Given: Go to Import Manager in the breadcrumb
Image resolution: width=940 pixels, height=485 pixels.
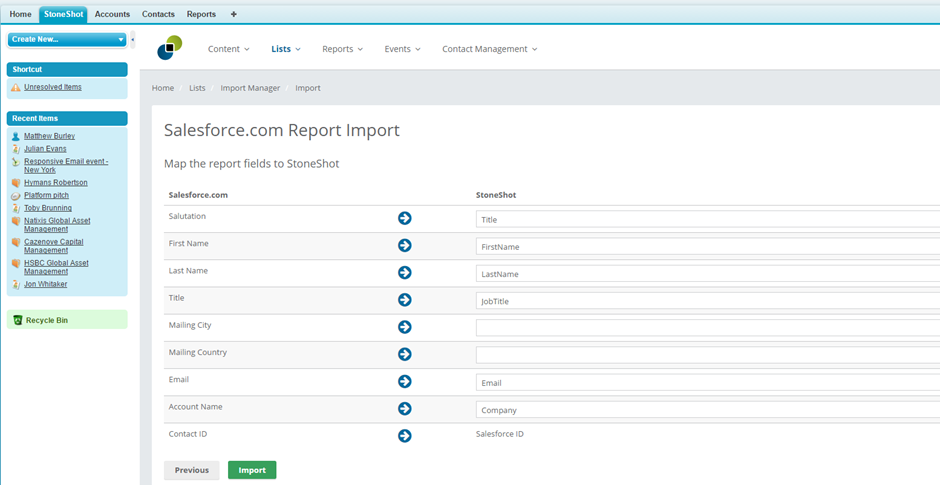Looking at the screenshot, I should point(250,88).
